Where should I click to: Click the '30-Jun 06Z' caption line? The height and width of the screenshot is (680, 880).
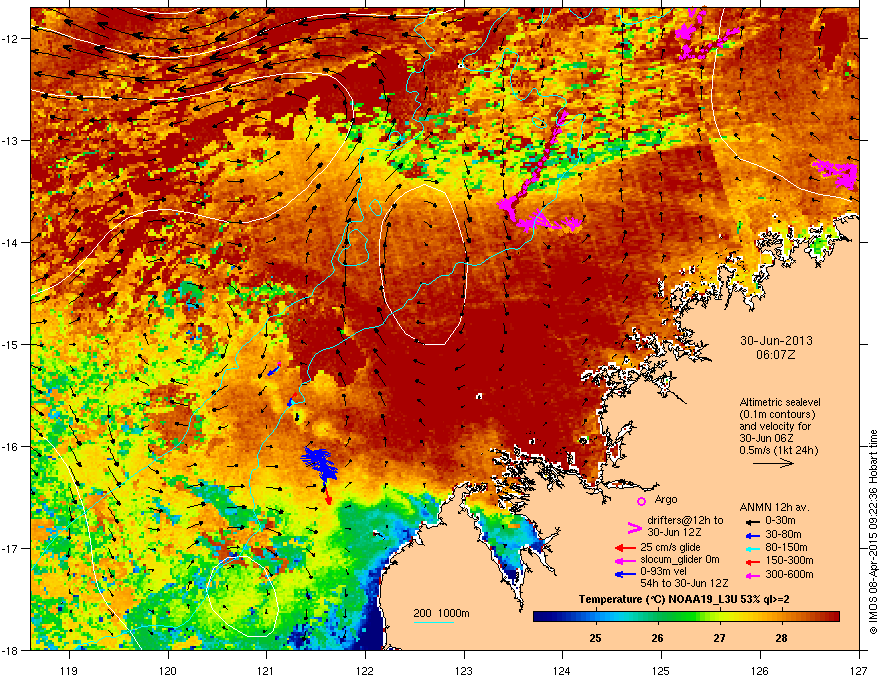tap(767, 438)
